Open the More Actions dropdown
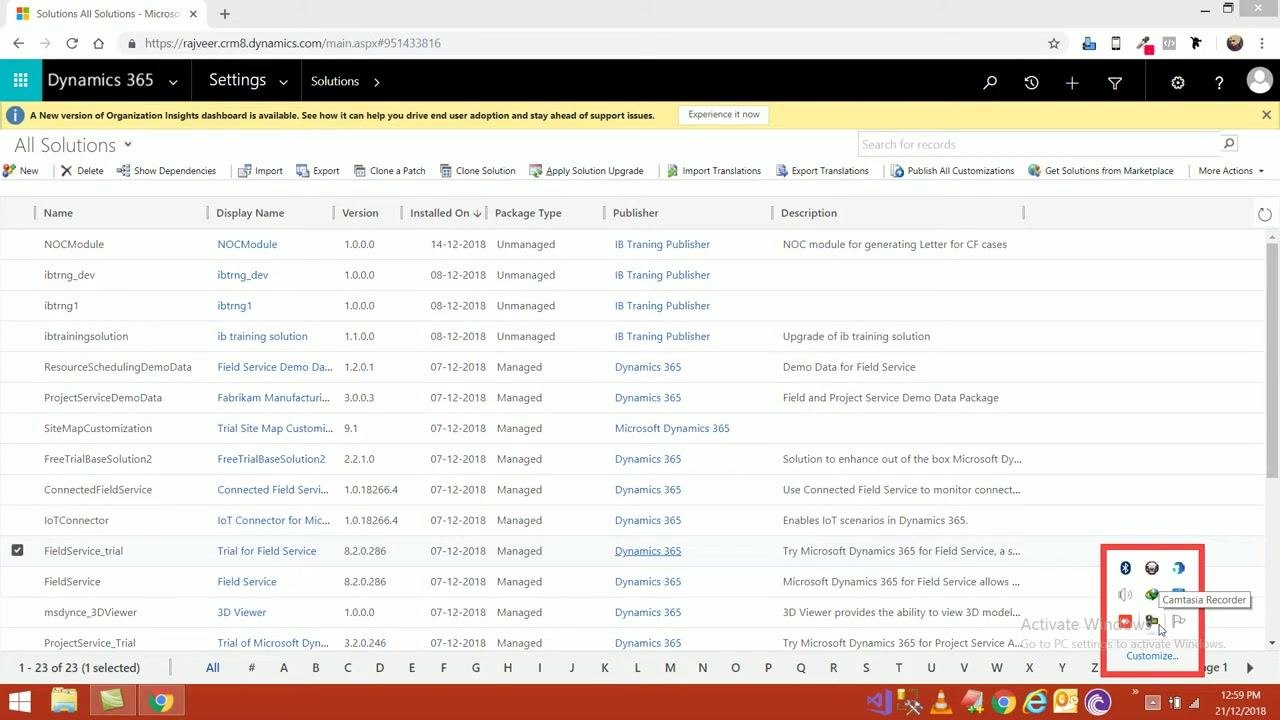Image resolution: width=1280 pixels, height=720 pixels. [1231, 171]
